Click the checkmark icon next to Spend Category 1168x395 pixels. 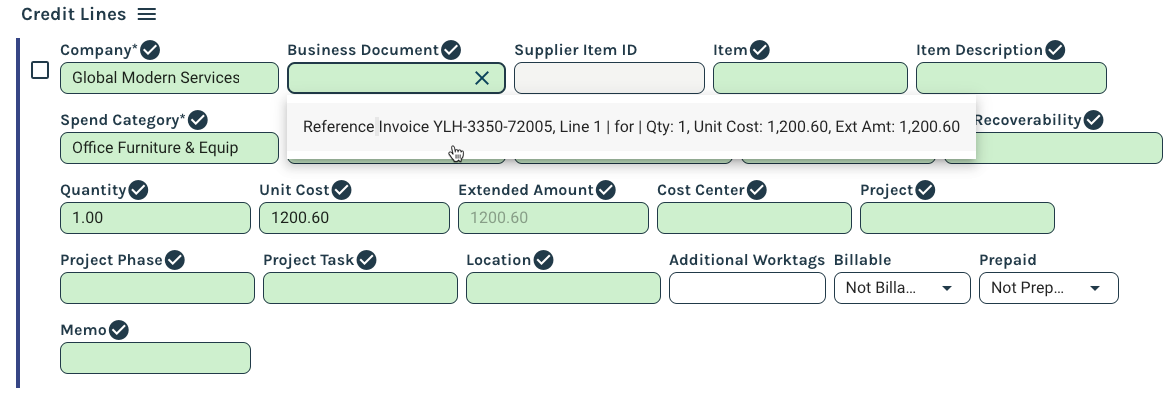click(197, 120)
